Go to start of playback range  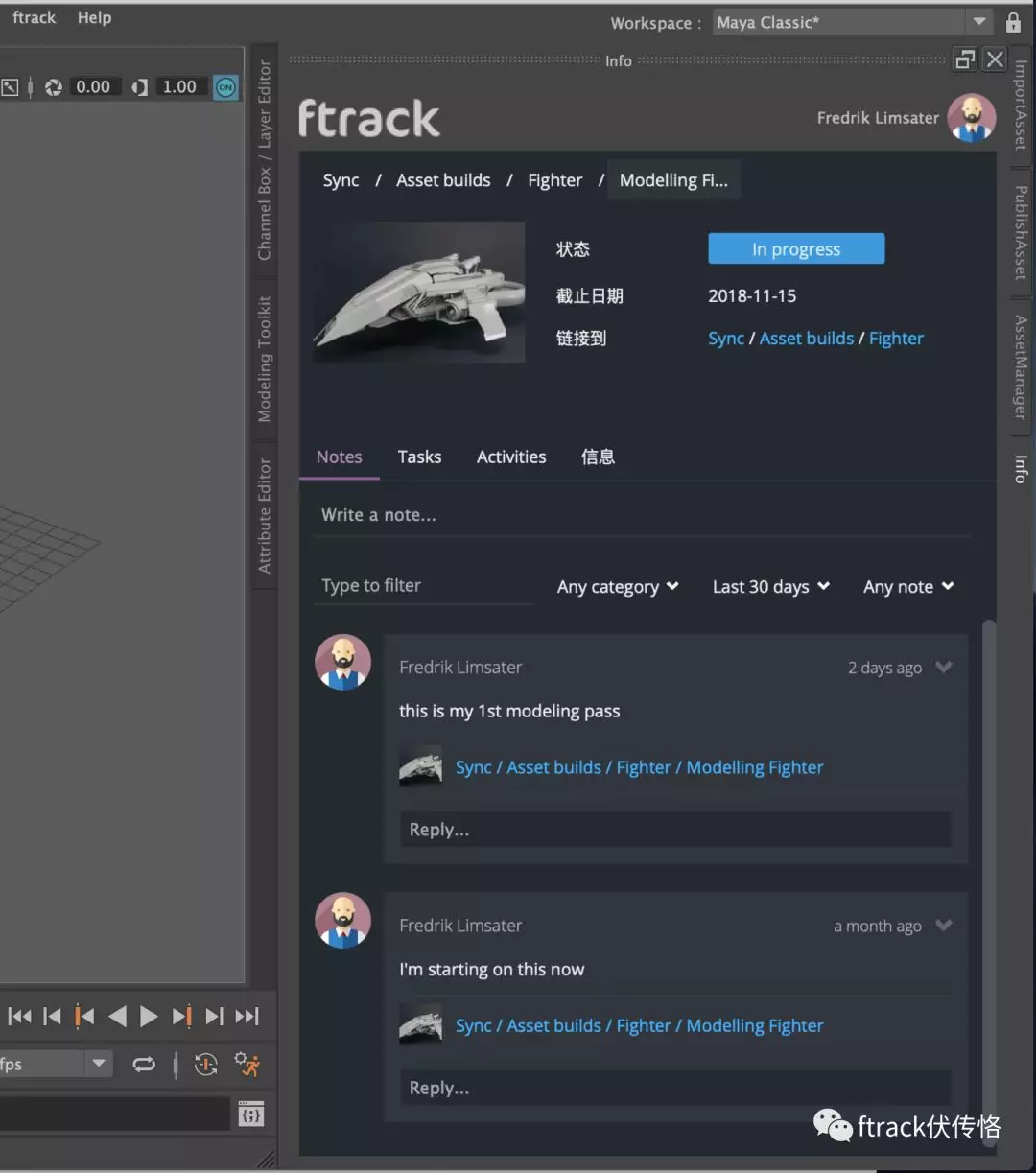[19, 1017]
